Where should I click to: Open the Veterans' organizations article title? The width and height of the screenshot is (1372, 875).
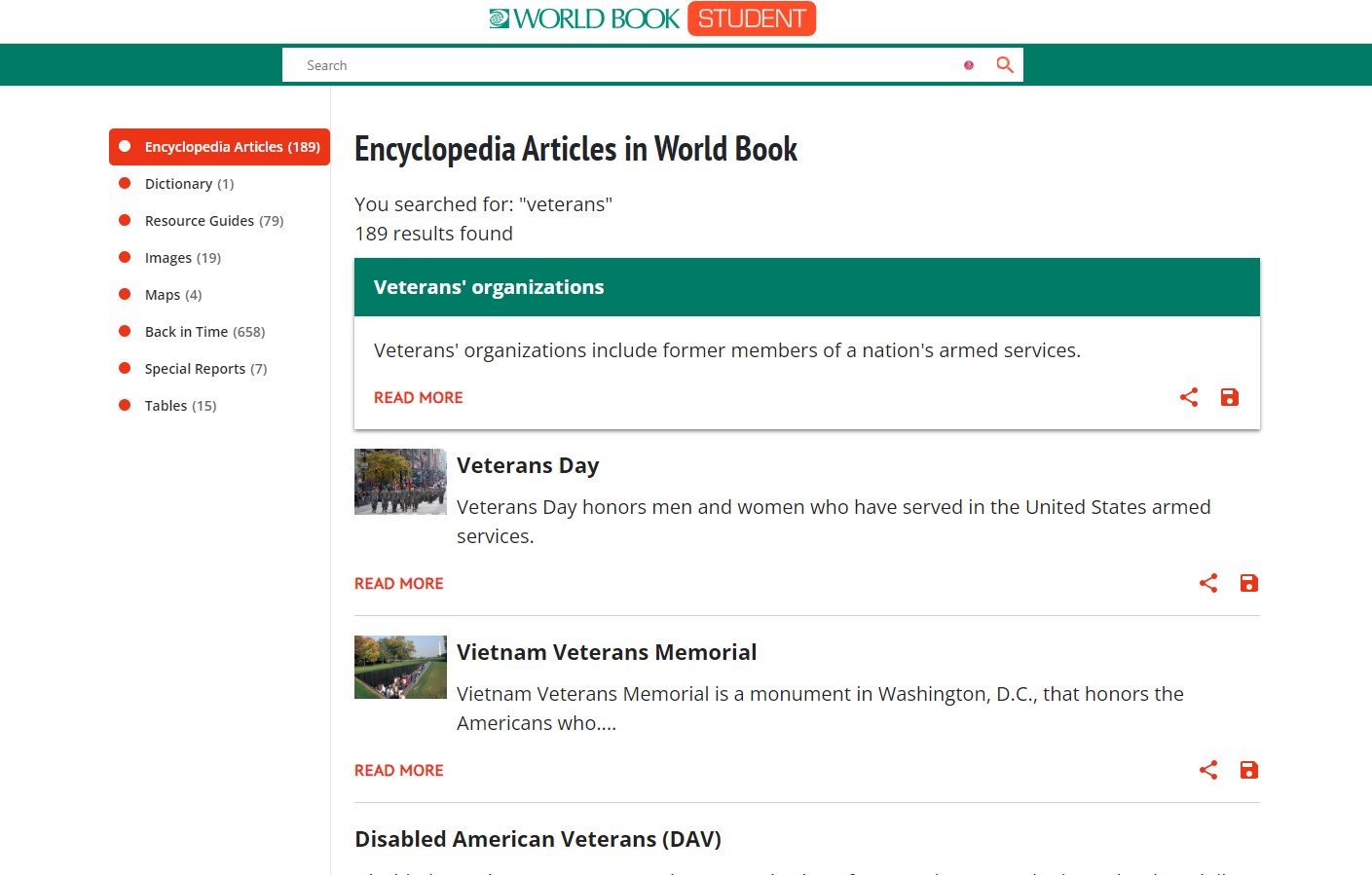coord(489,287)
